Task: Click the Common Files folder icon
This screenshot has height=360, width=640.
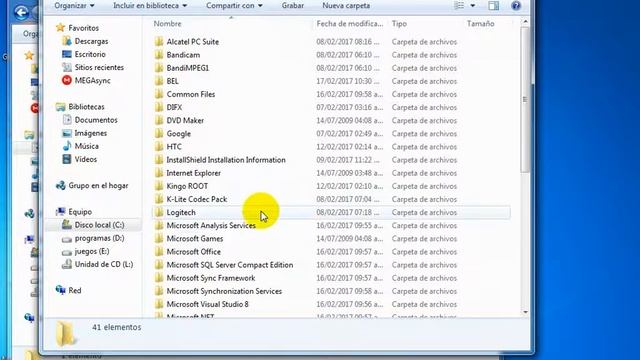Action: (159, 94)
